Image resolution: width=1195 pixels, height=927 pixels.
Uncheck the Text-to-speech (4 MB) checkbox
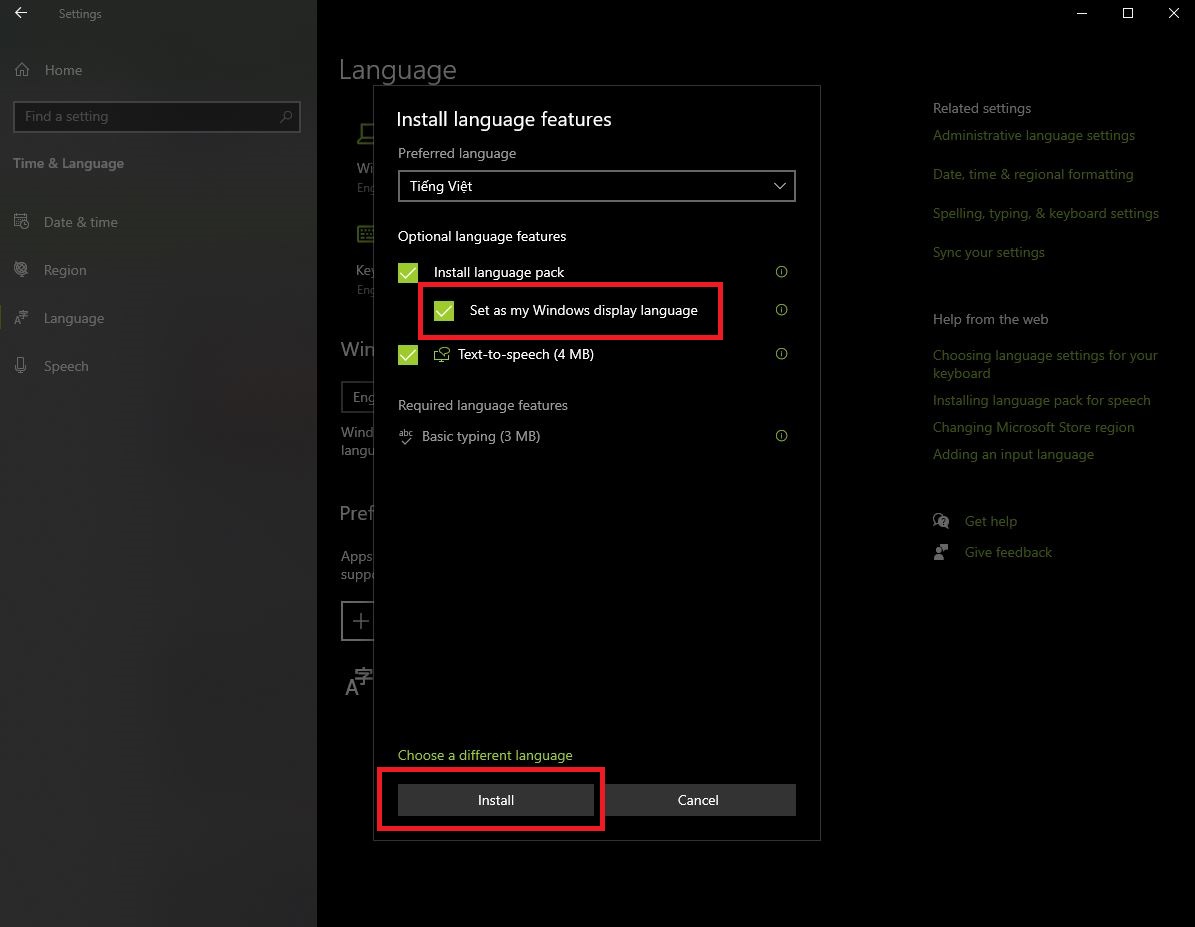pyautogui.click(x=408, y=354)
